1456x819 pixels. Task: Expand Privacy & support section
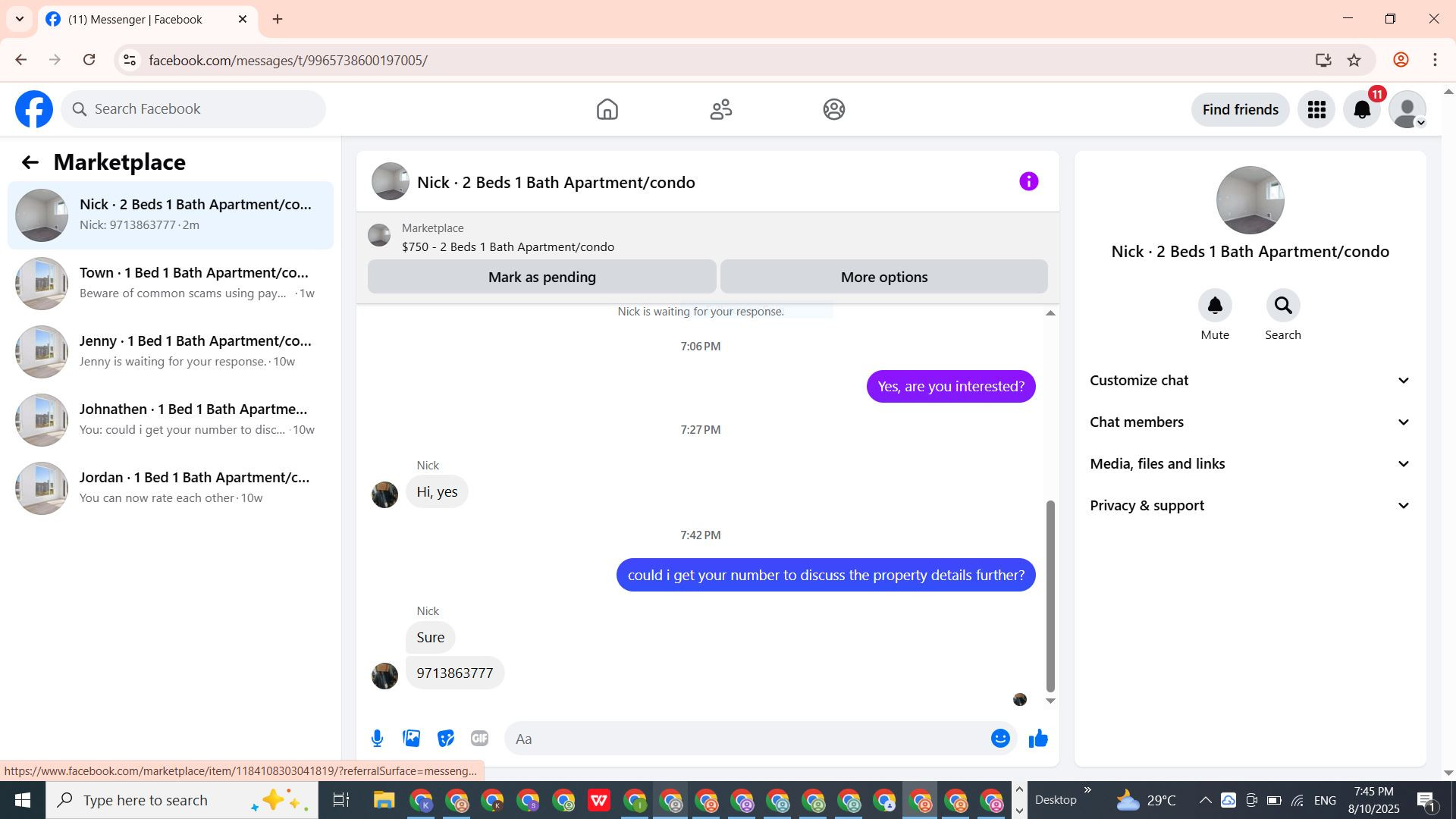pyautogui.click(x=1250, y=506)
